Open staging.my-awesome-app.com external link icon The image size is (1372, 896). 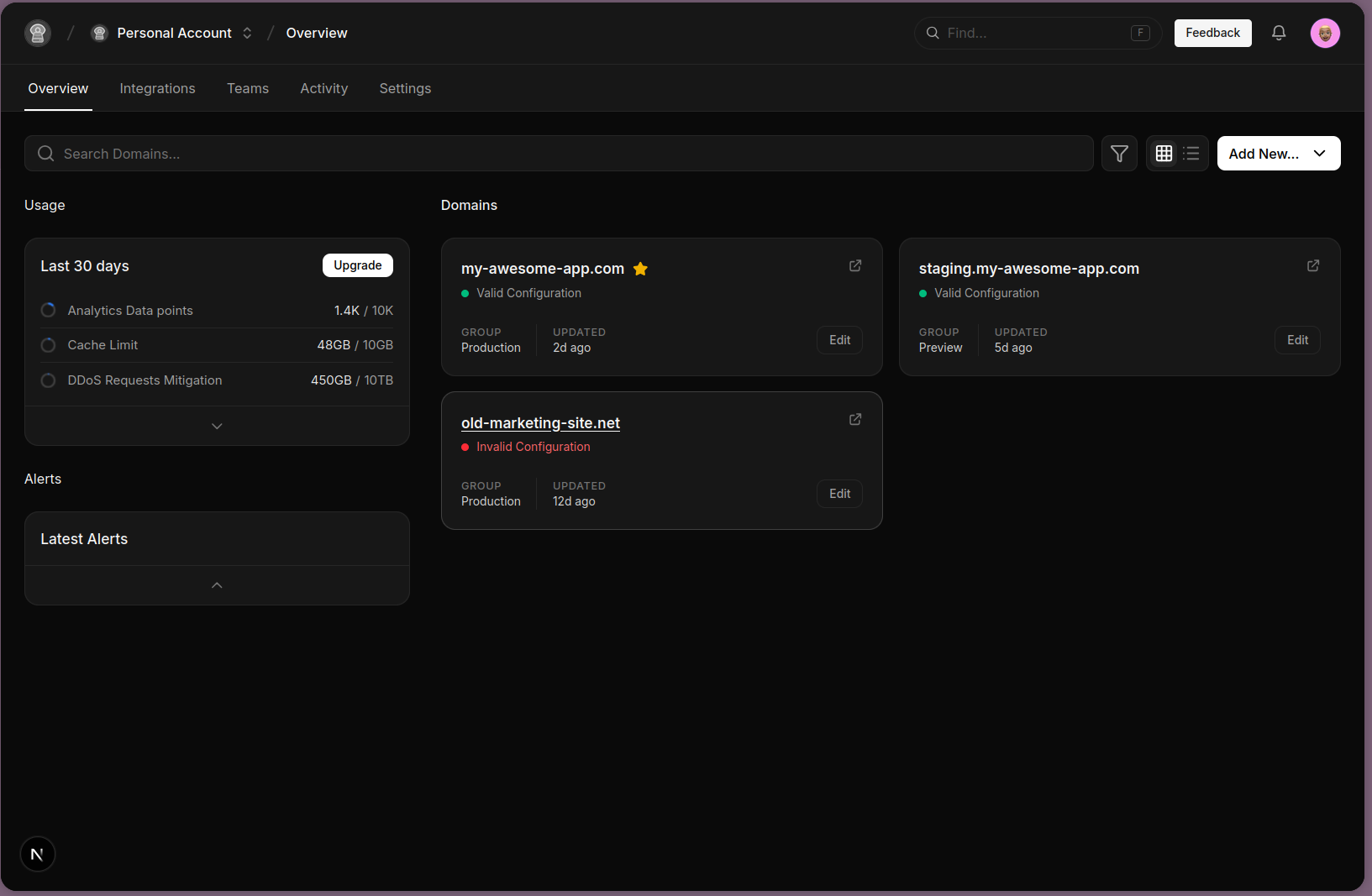1313,265
